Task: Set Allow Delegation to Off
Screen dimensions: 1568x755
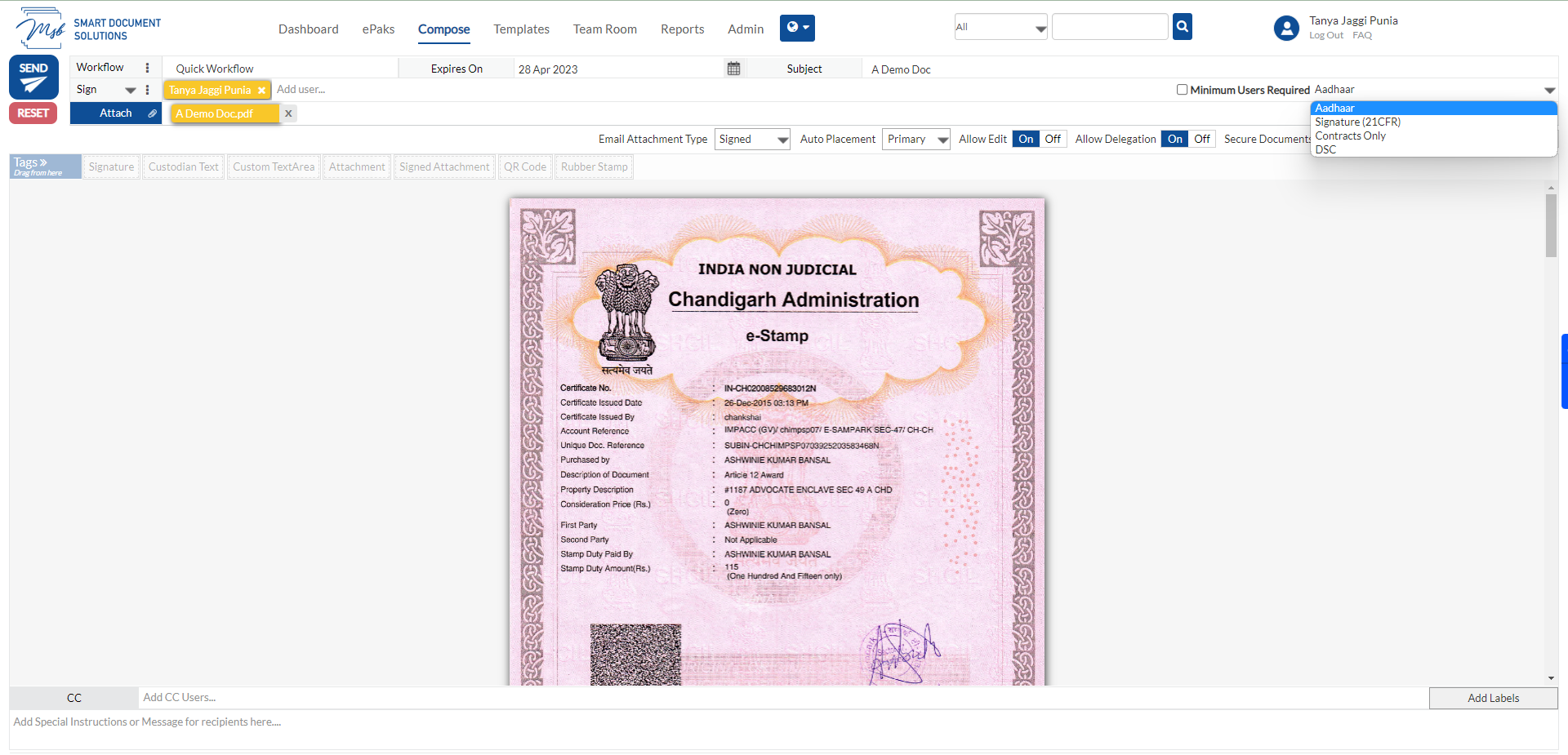Action: tap(1201, 139)
